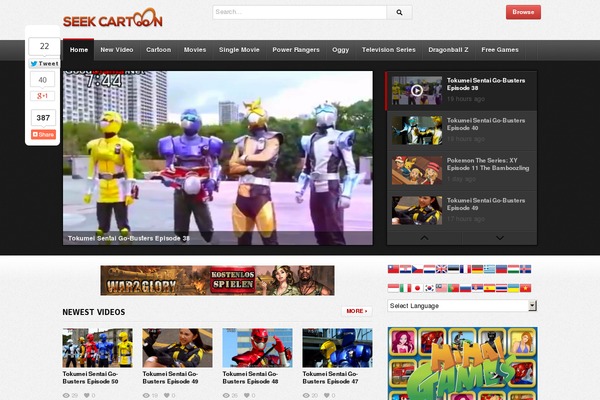Open the Free Games menu item
The height and width of the screenshot is (400, 600).
pyautogui.click(x=500, y=50)
